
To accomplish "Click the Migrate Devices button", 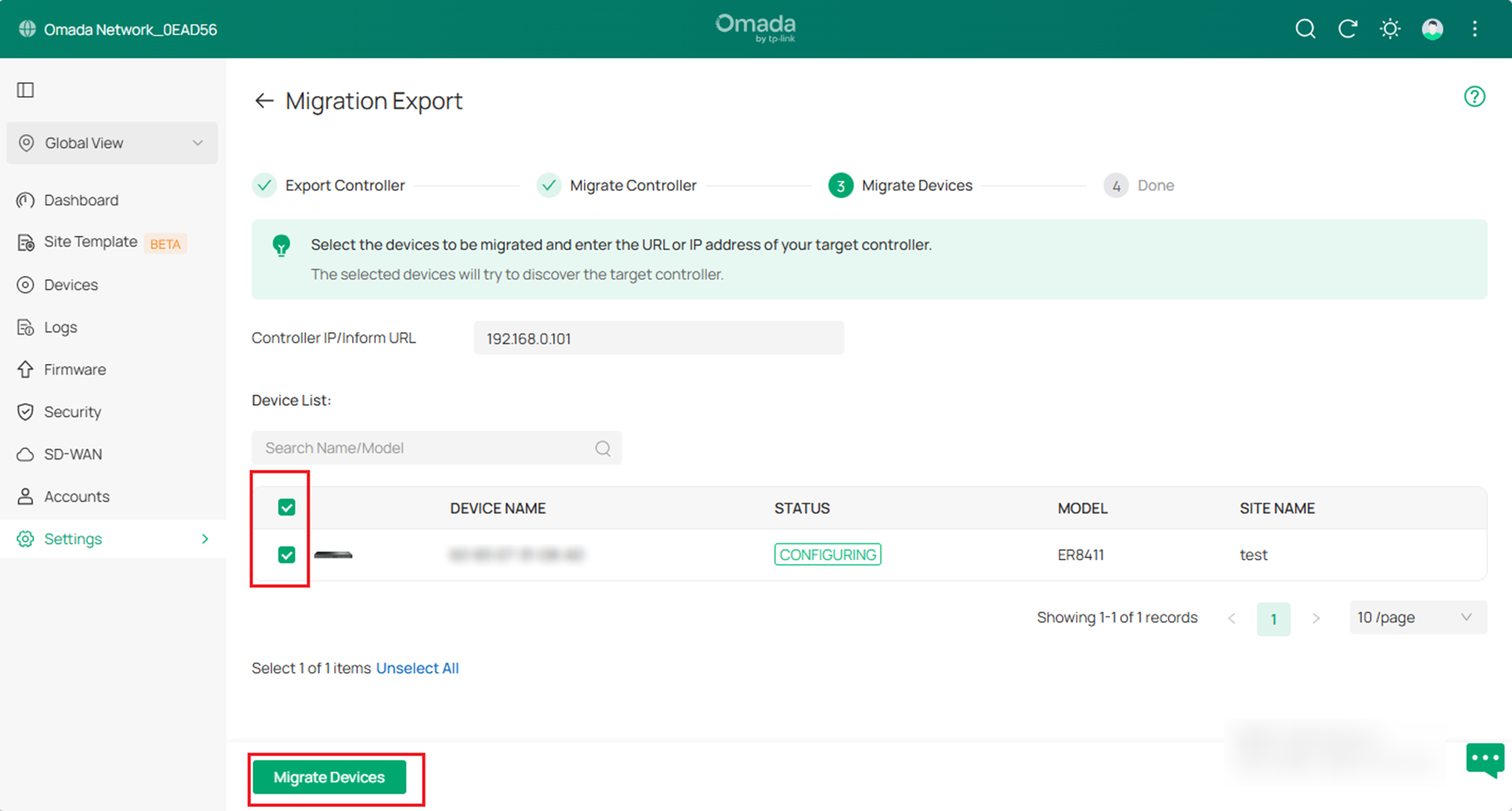I will tap(329, 777).
